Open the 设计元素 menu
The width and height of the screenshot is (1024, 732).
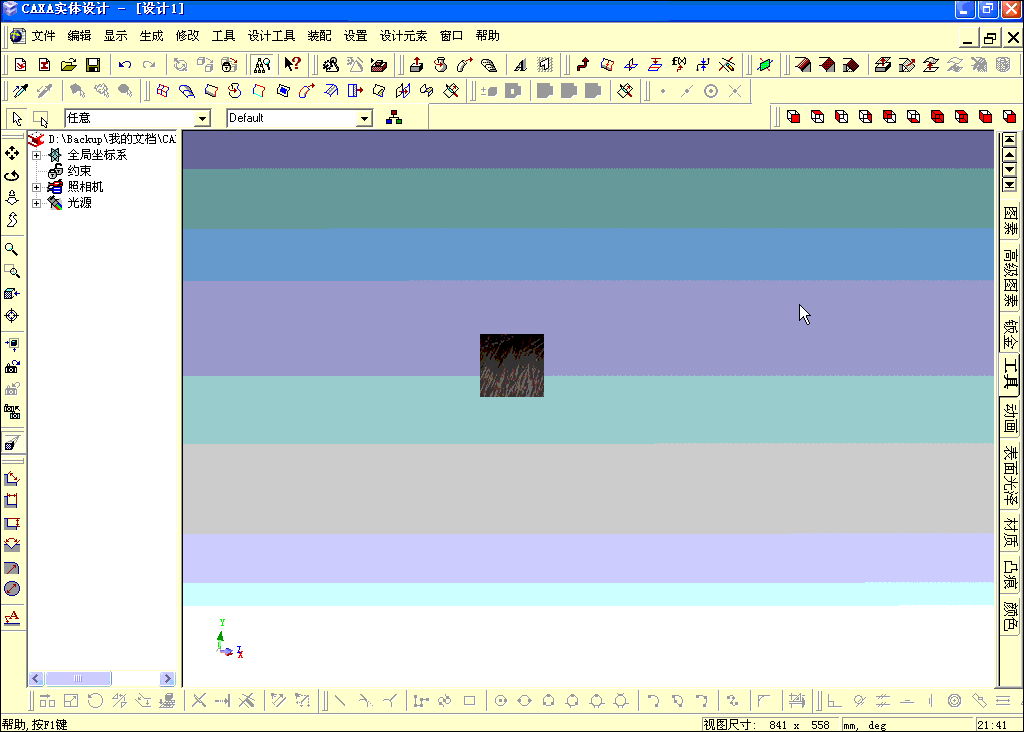point(403,36)
